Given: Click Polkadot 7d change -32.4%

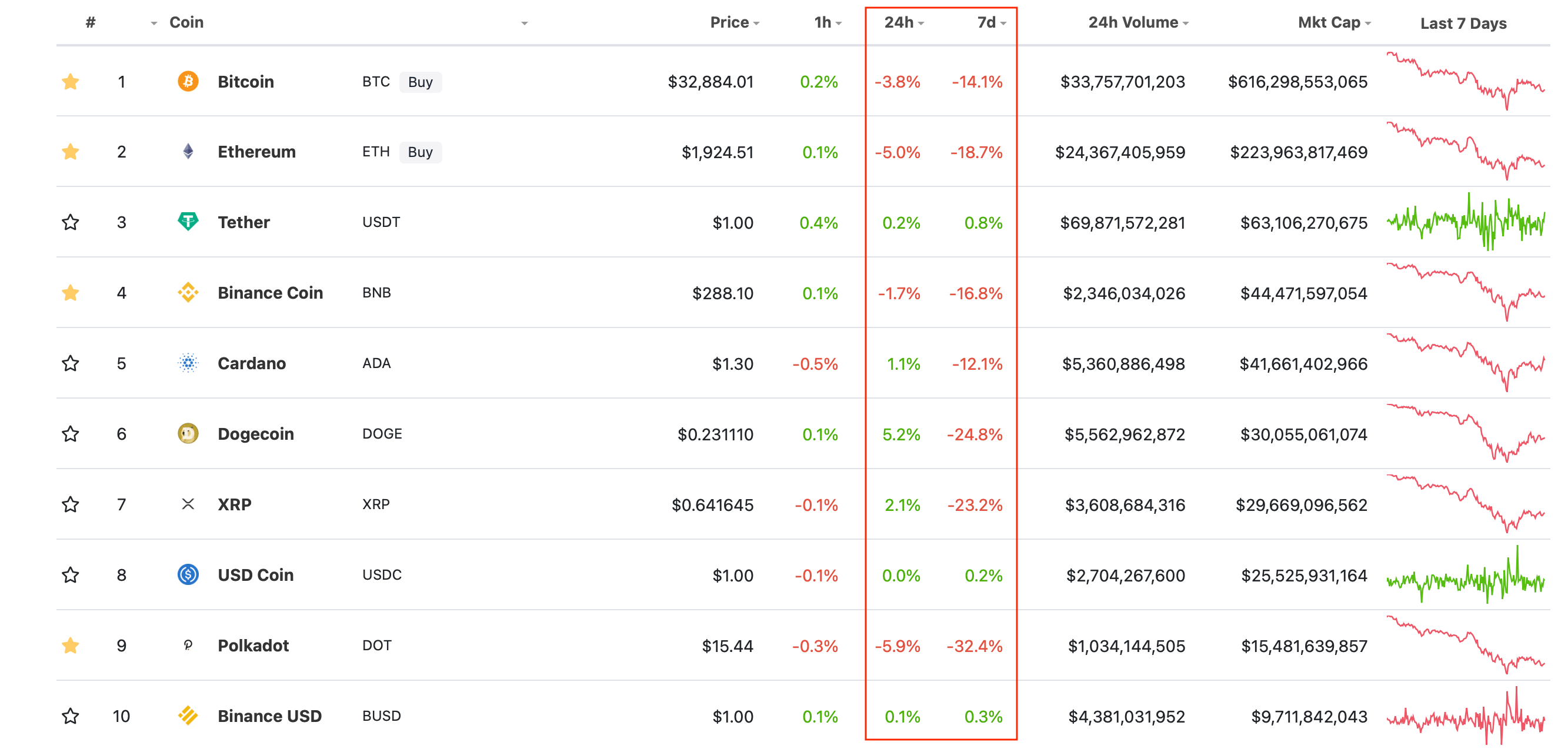Looking at the screenshot, I should click(x=975, y=646).
